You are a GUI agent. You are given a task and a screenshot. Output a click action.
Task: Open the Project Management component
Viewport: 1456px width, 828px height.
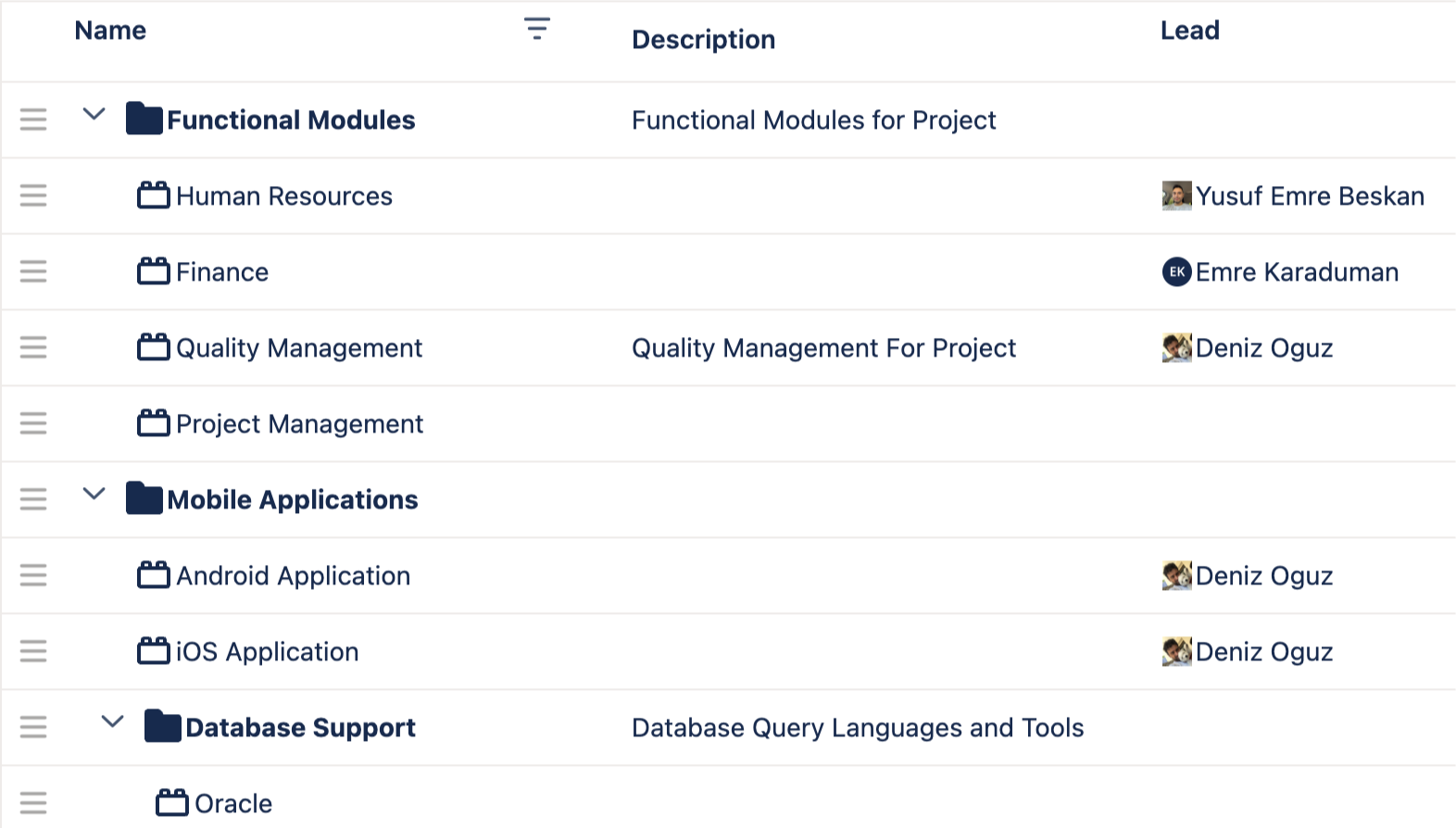(x=299, y=424)
